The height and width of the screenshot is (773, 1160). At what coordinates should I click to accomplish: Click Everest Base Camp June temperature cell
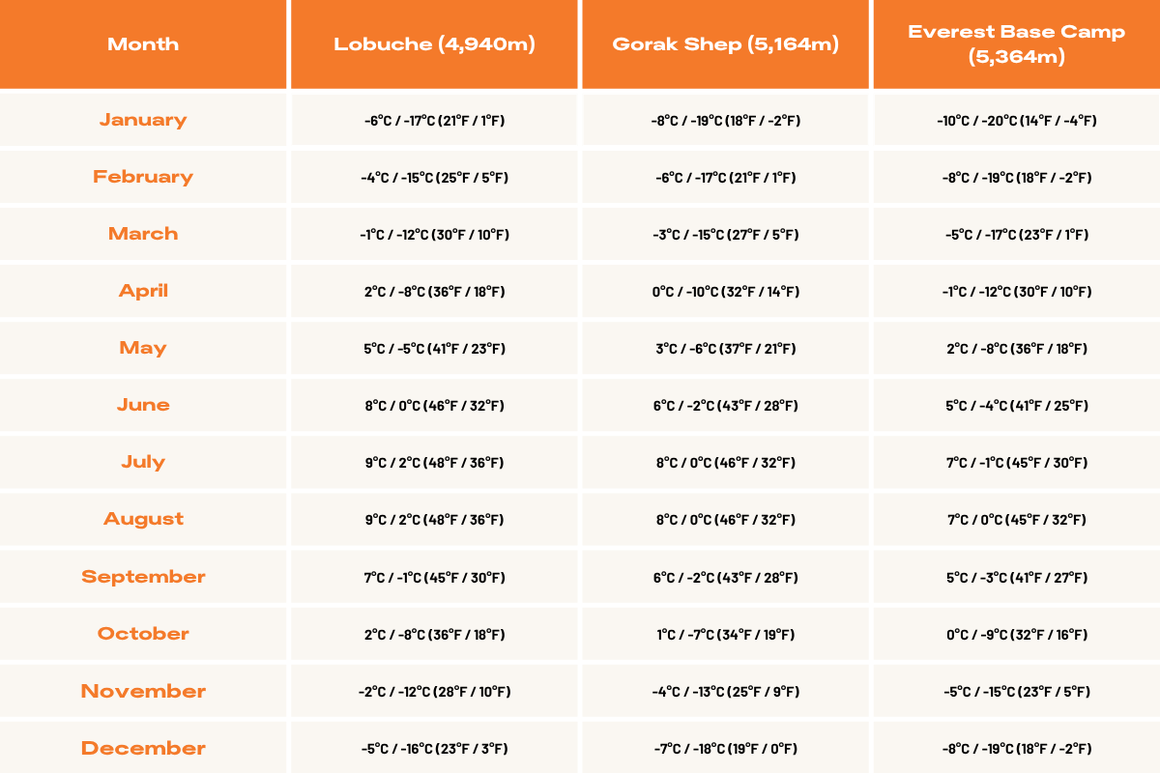pyautogui.click(x=1016, y=405)
